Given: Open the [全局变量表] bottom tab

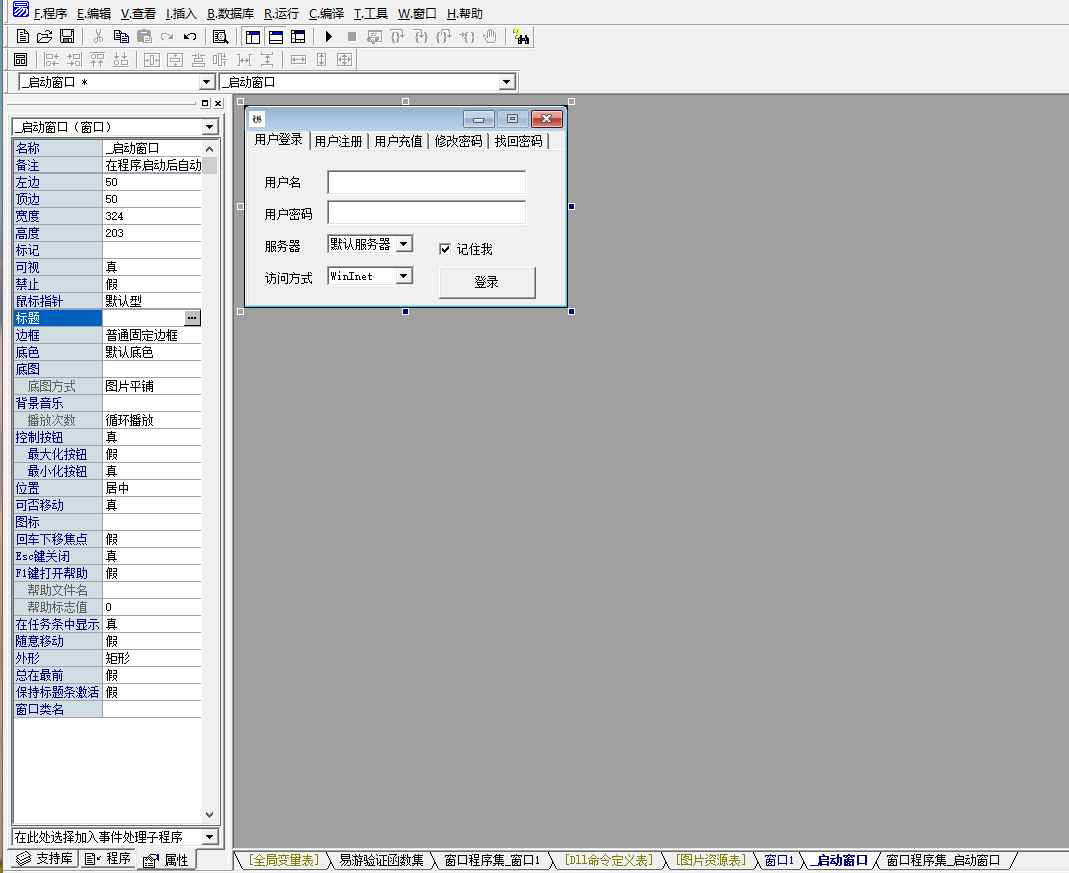Looking at the screenshot, I should click(283, 860).
